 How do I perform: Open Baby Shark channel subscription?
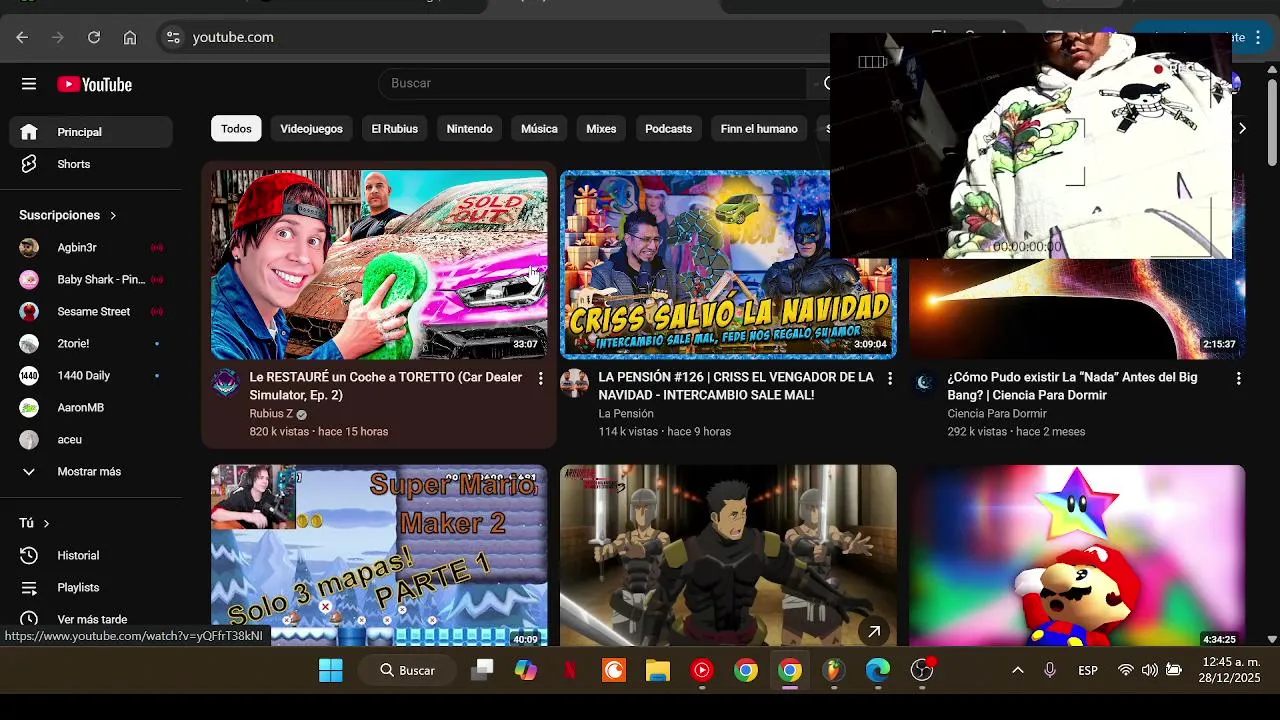point(91,279)
